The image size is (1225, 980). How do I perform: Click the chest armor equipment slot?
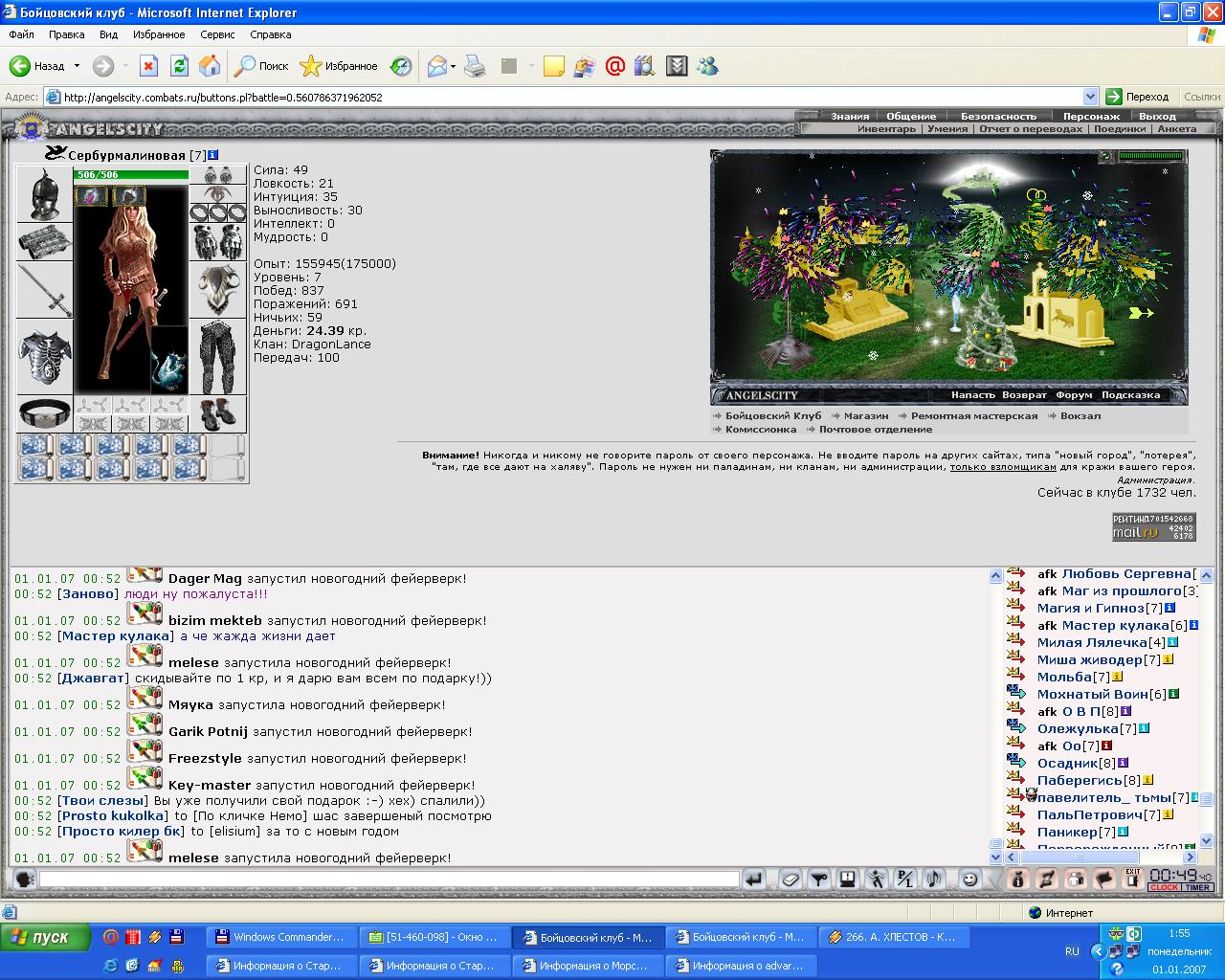coord(44,357)
